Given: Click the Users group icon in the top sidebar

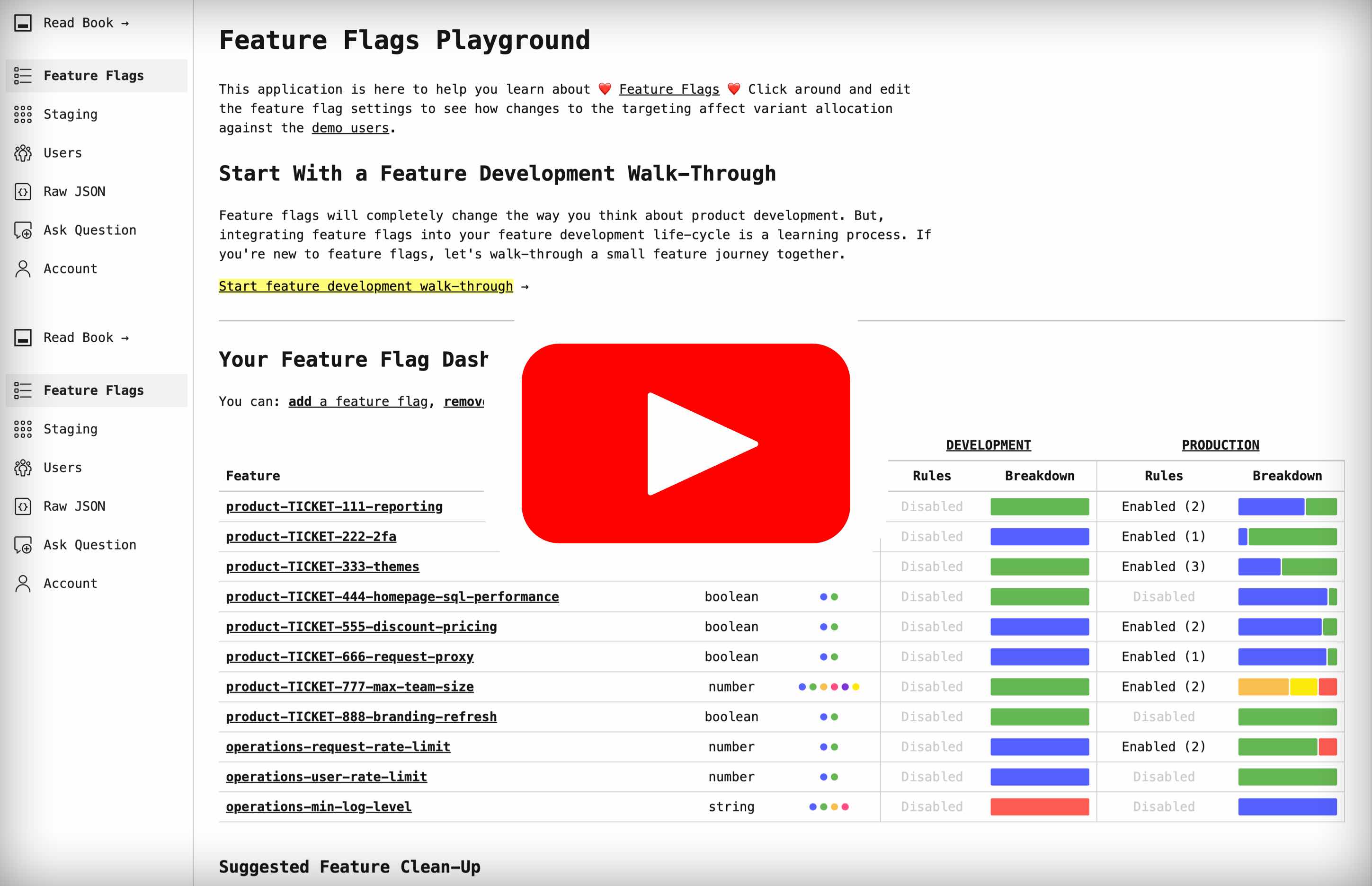Looking at the screenshot, I should click(22, 153).
